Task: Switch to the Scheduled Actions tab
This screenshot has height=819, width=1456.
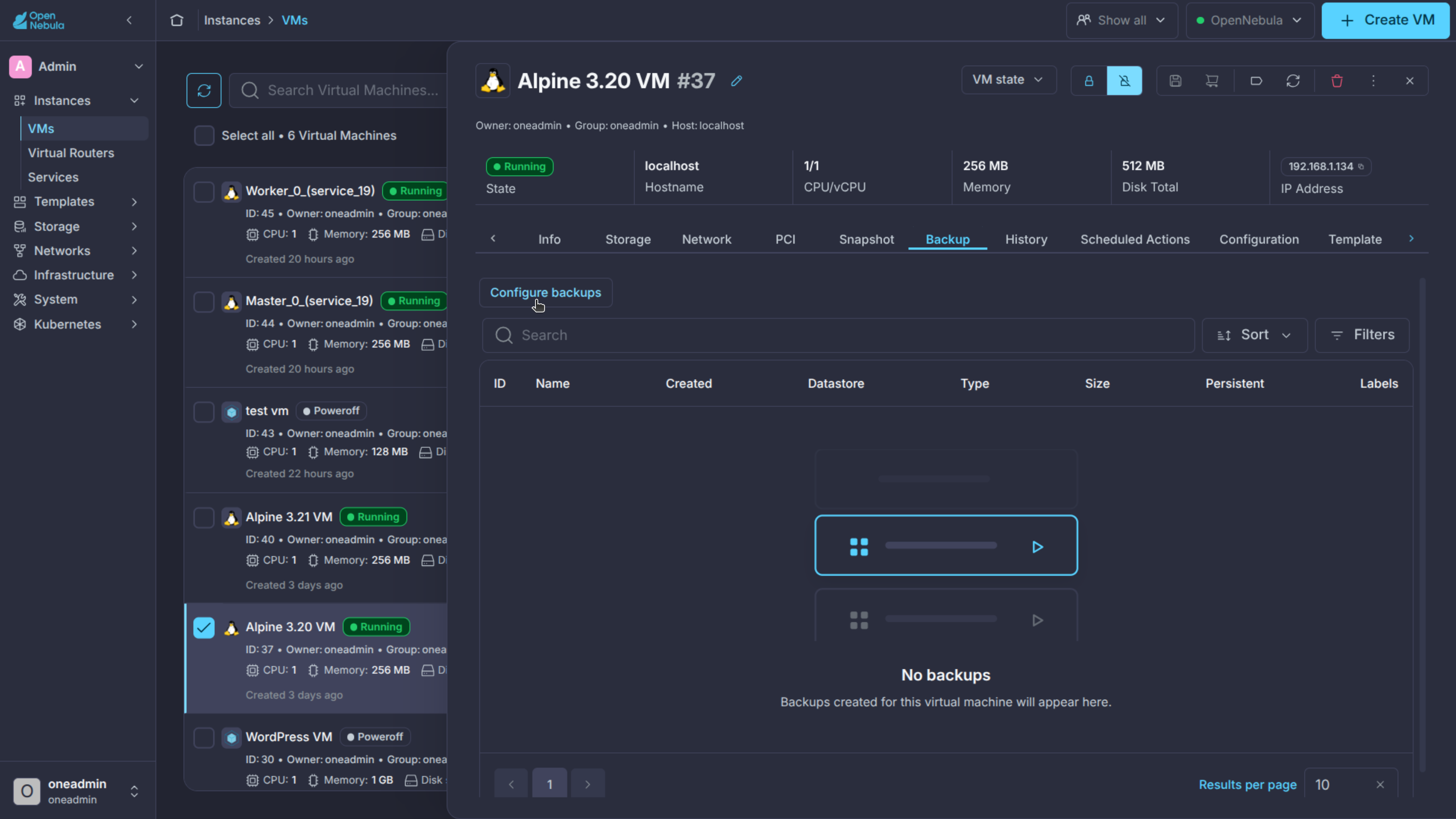Action: pos(1135,239)
